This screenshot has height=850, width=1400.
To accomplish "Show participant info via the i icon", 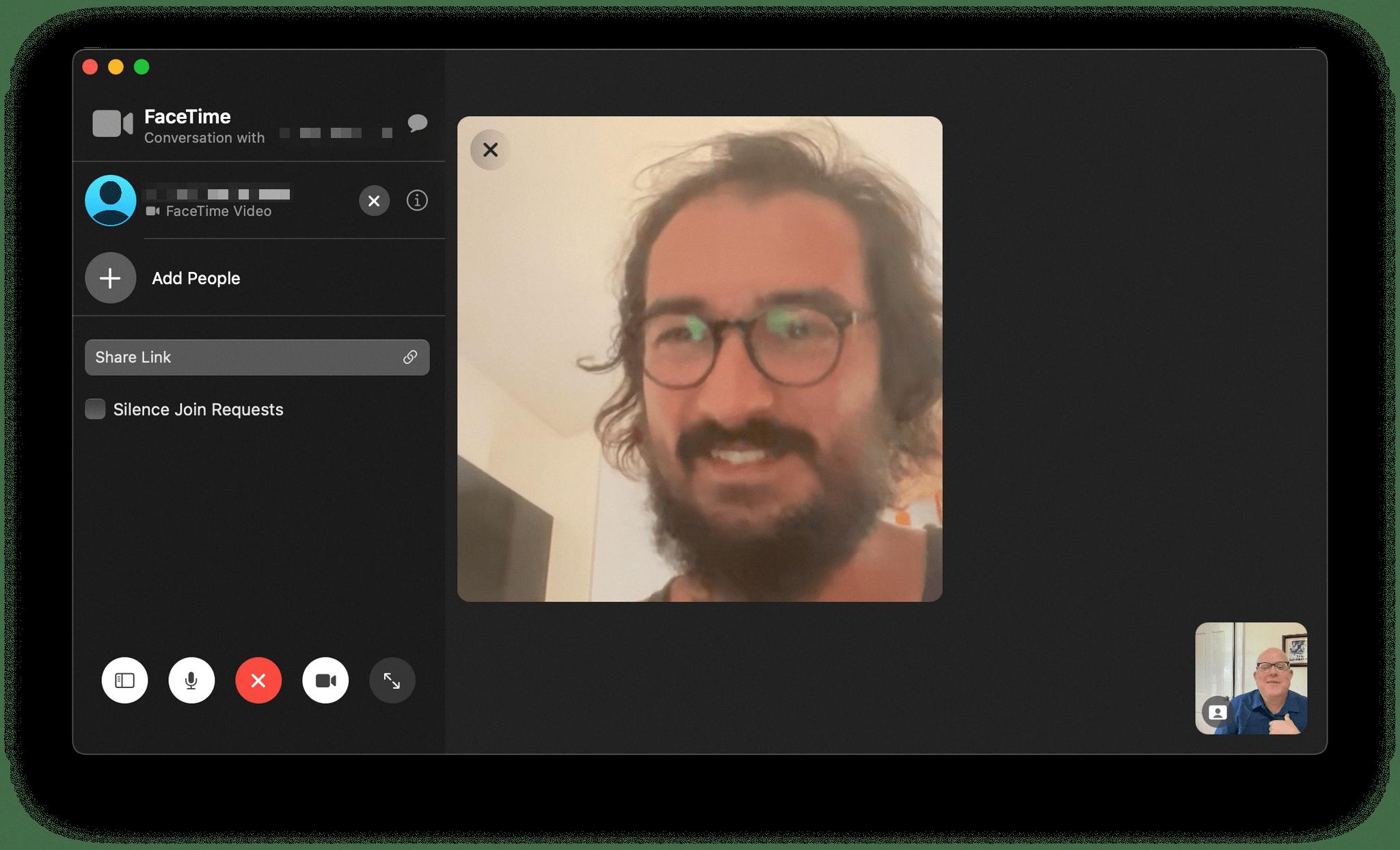I will 417,200.
